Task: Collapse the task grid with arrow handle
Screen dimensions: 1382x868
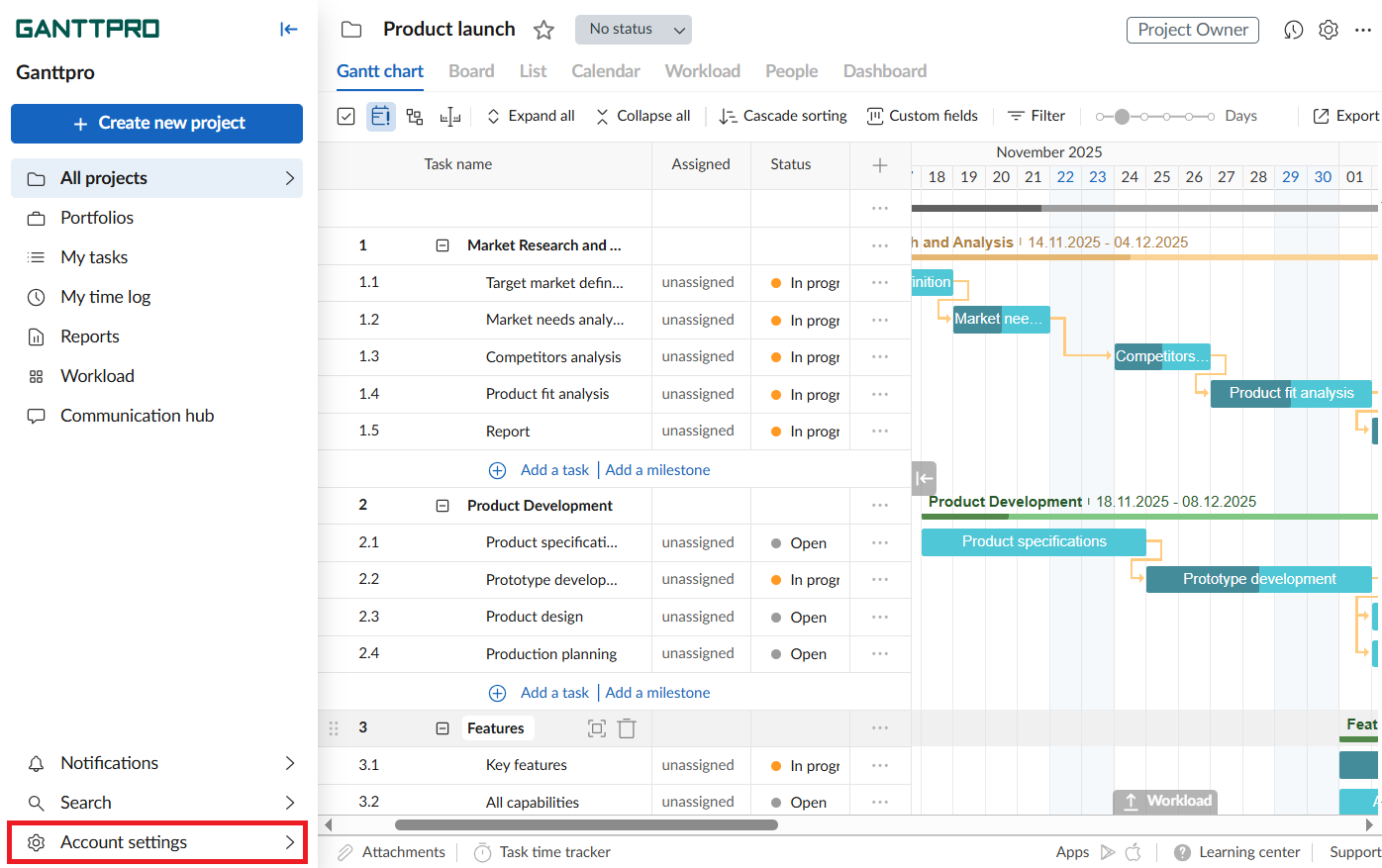Action: click(924, 478)
